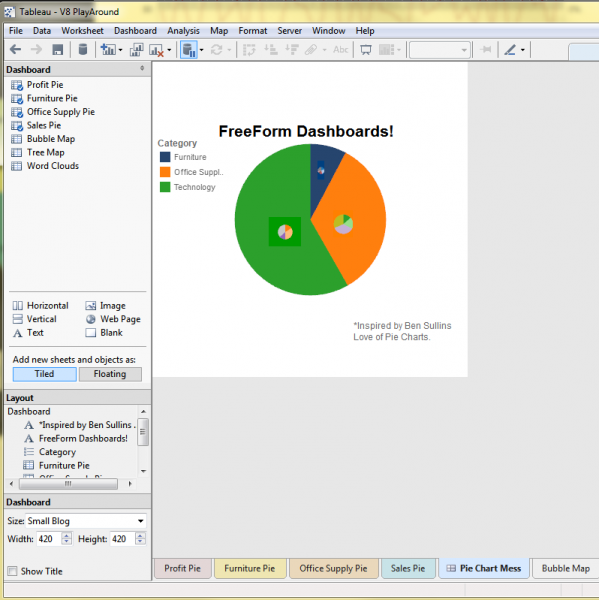Screen dimensions: 599x600
Task: Select the Horizontal layout container object
Action: pos(40,305)
